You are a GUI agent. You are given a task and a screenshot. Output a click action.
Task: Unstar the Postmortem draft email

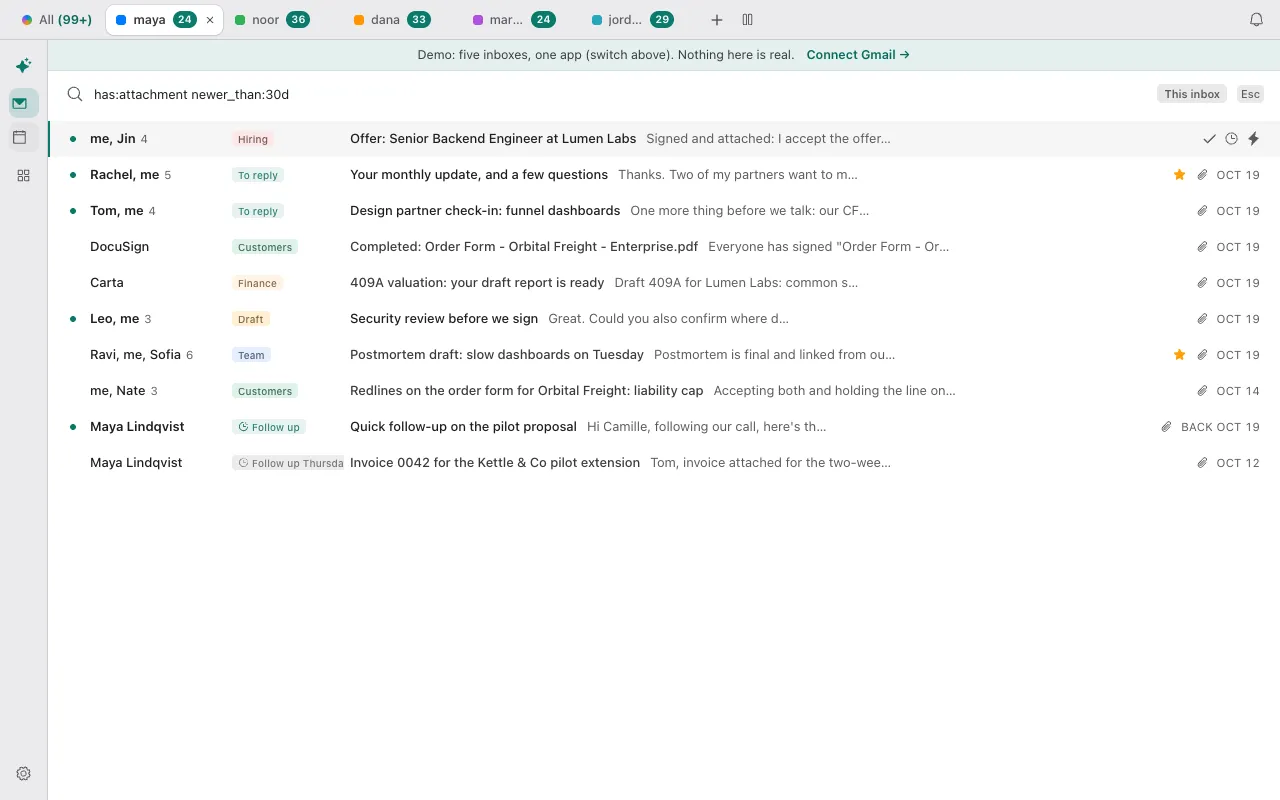click(x=1180, y=355)
